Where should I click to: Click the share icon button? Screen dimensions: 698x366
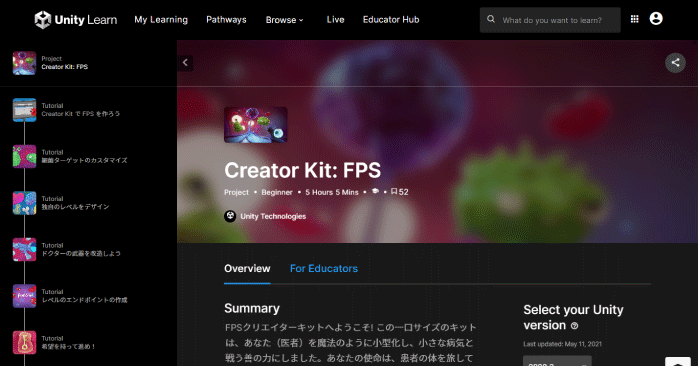coord(675,63)
